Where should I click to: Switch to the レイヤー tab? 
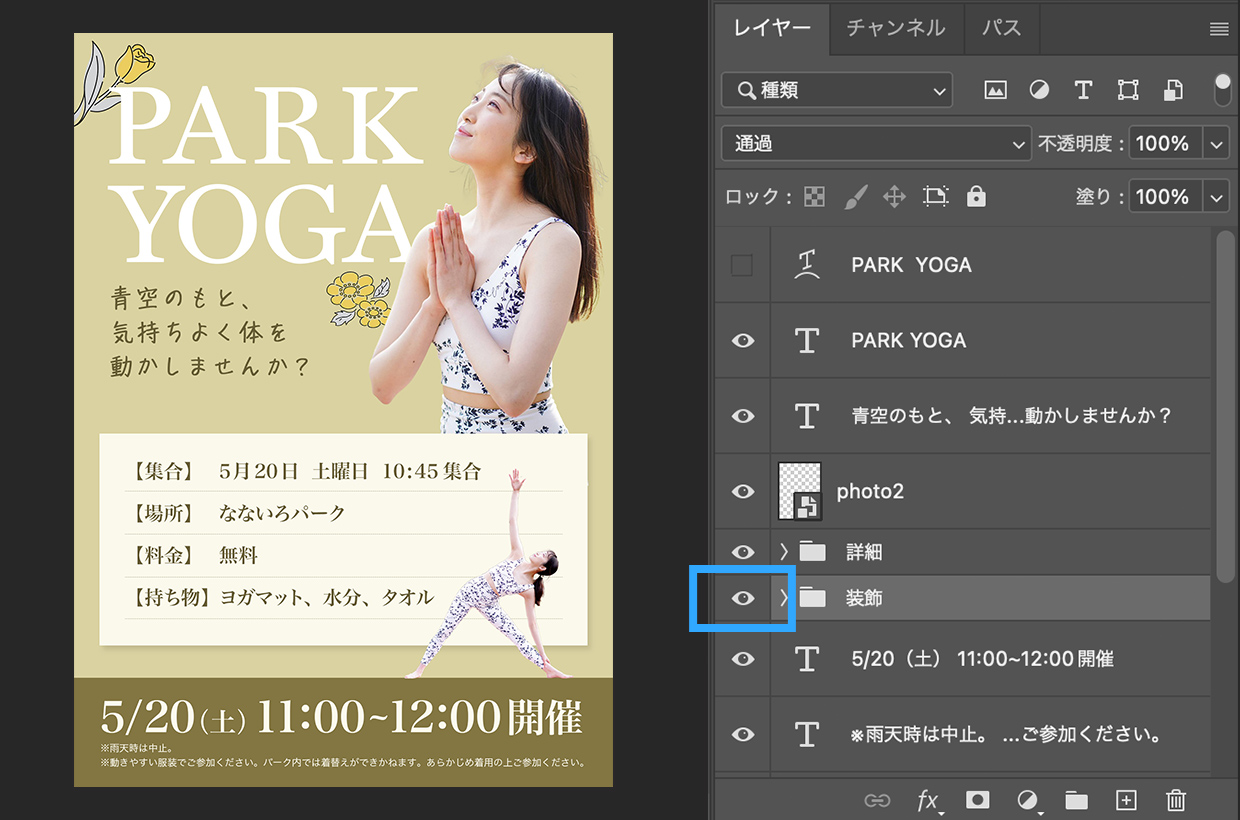(x=772, y=28)
